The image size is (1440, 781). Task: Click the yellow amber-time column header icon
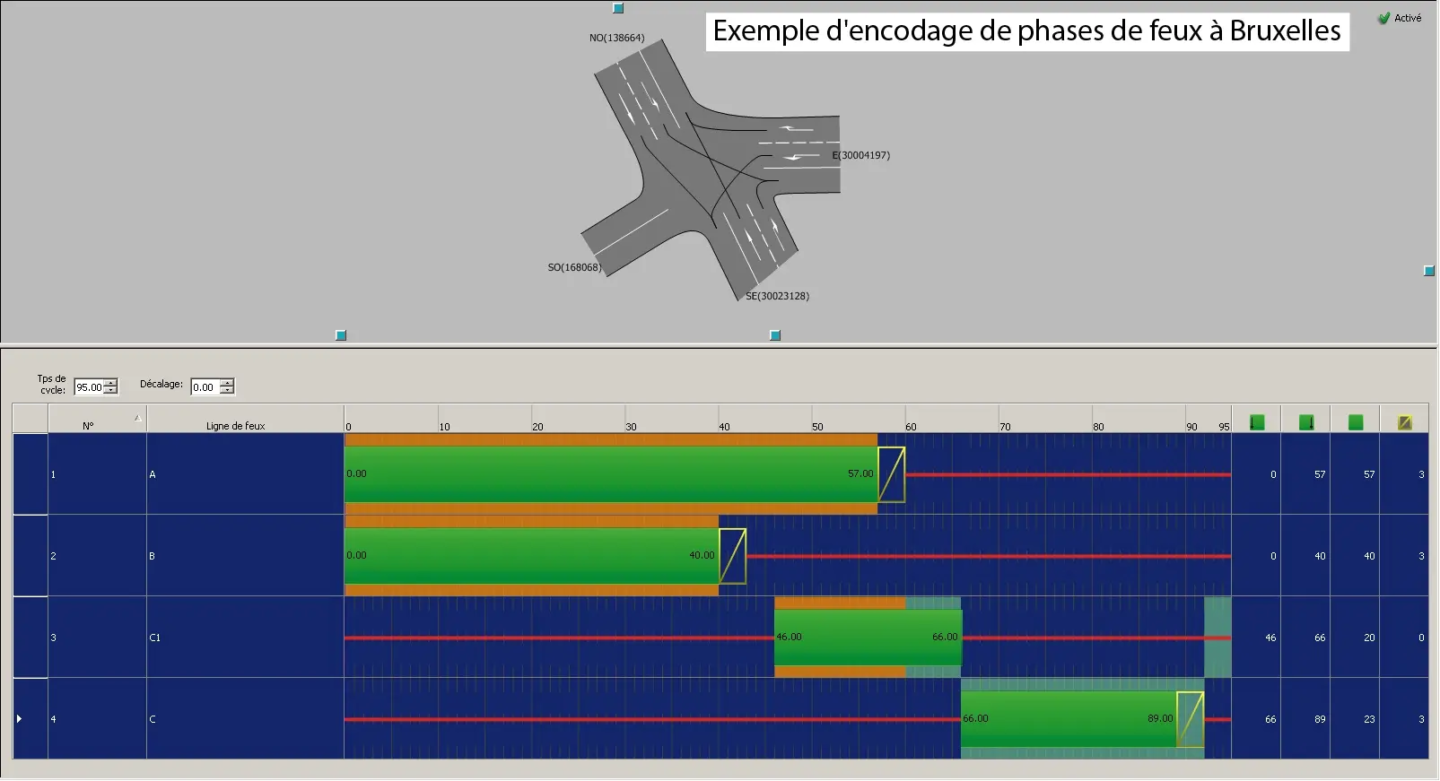click(1404, 423)
